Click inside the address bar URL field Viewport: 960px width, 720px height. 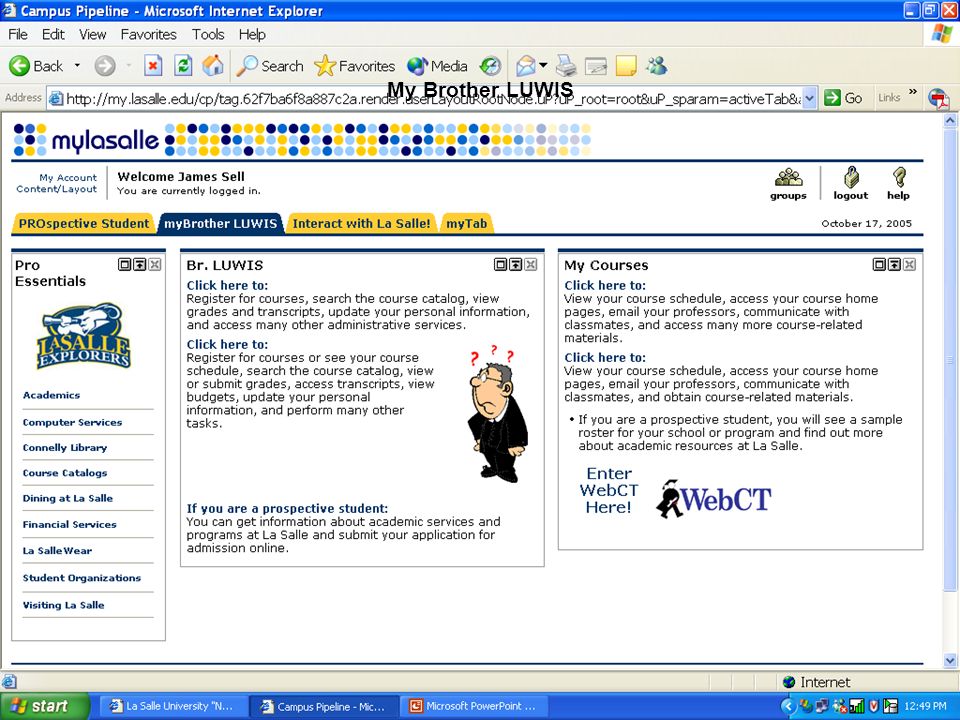tap(424, 99)
